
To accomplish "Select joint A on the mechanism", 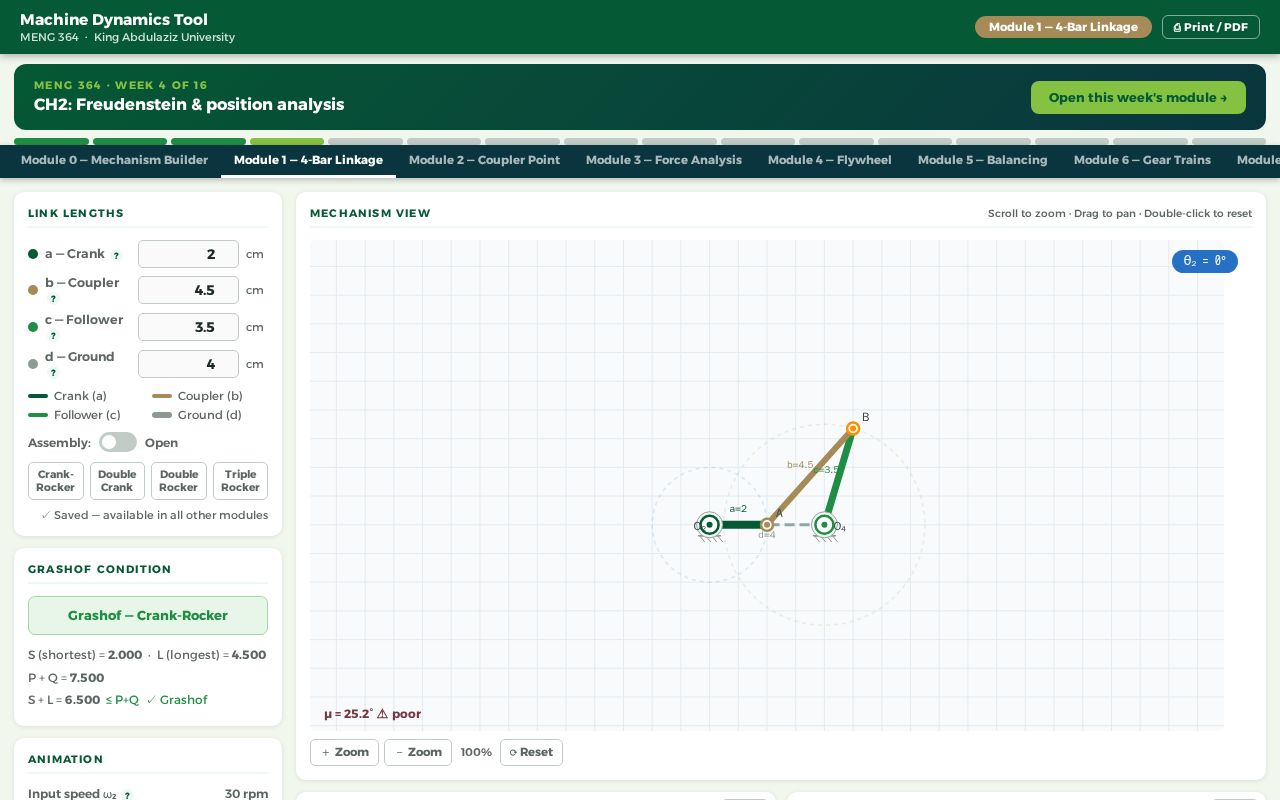I will (x=767, y=525).
